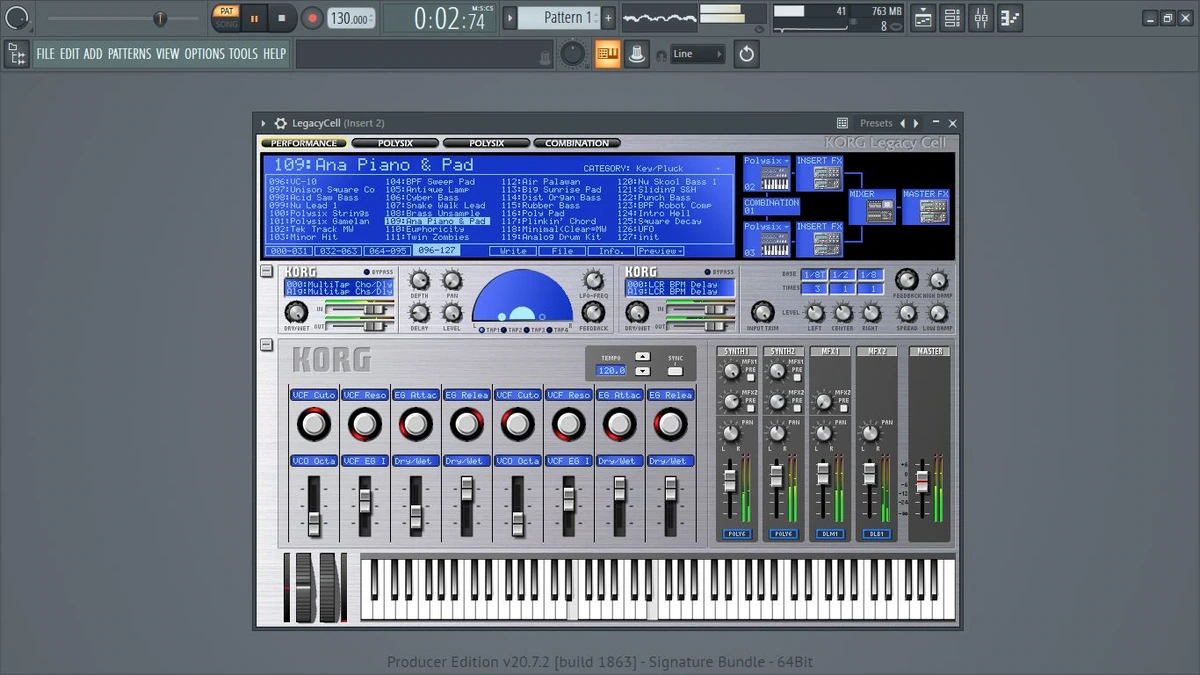Click the COMBINATION 01 block in the routing diagram
The image size is (1200, 675).
coord(771,206)
